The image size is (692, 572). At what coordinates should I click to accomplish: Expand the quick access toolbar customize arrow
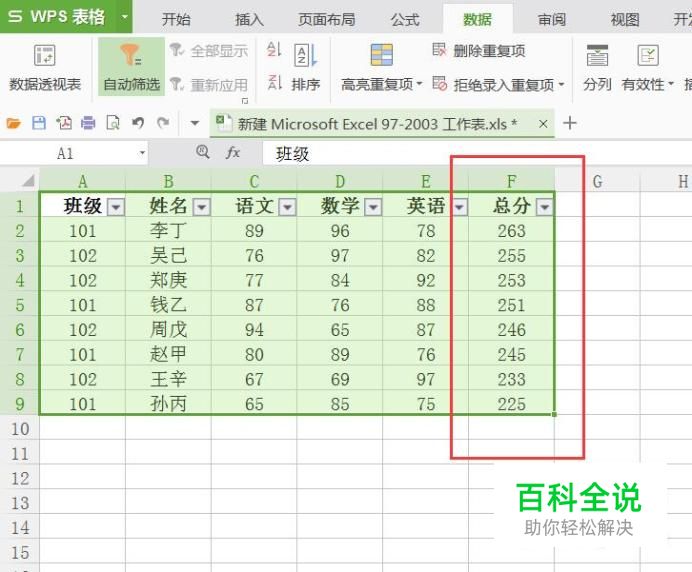pos(195,123)
